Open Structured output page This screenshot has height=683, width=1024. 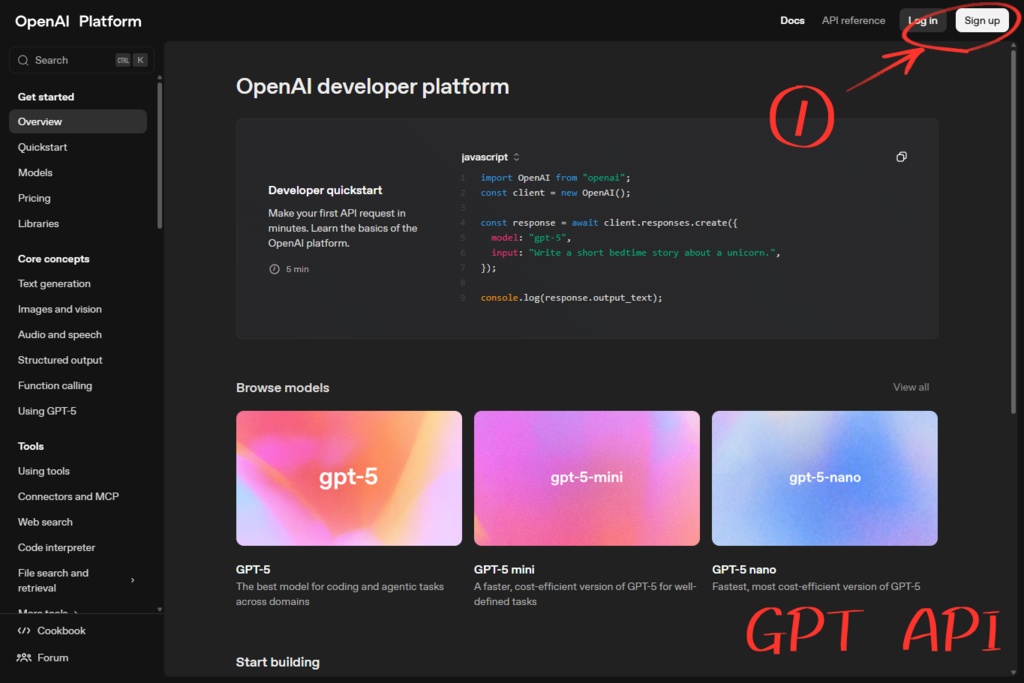pyautogui.click(x=60, y=360)
